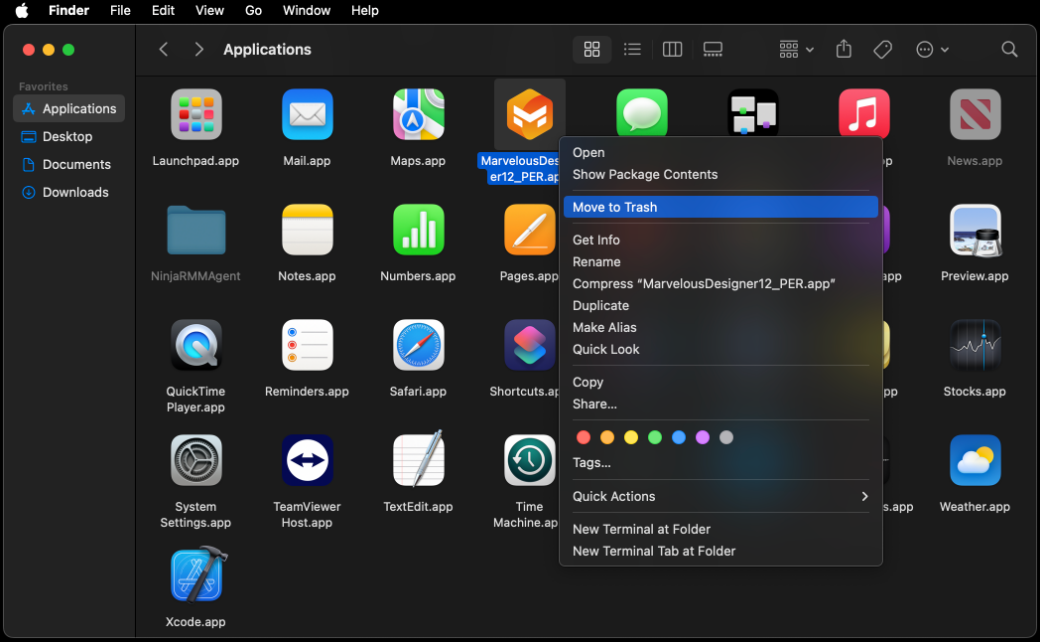Open the More actions ellipsis dropdown
Viewport: 1040px width, 642px height.
[x=932, y=49]
